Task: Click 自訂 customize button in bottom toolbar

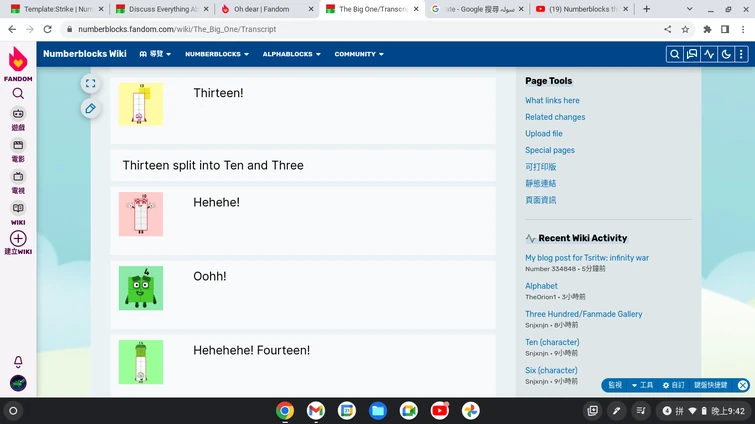Action: pyautogui.click(x=674, y=385)
